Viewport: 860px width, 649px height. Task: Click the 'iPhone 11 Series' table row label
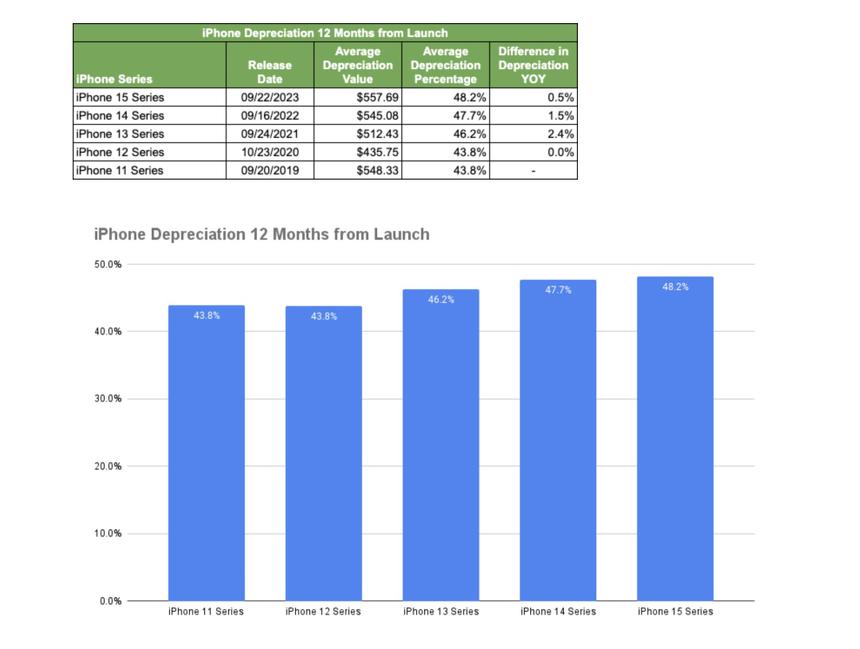[x=120, y=170]
